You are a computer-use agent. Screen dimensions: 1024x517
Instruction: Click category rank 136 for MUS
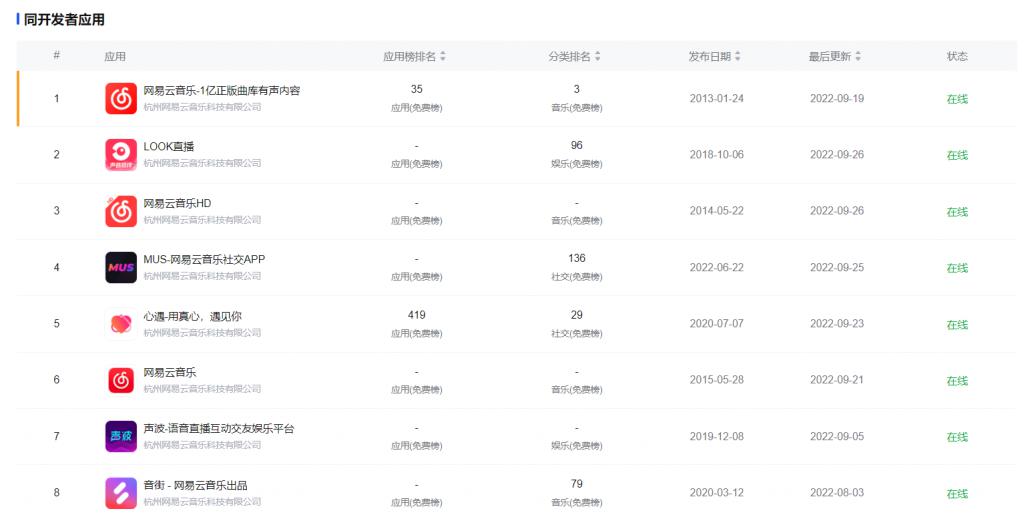pyautogui.click(x=577, y=258)
